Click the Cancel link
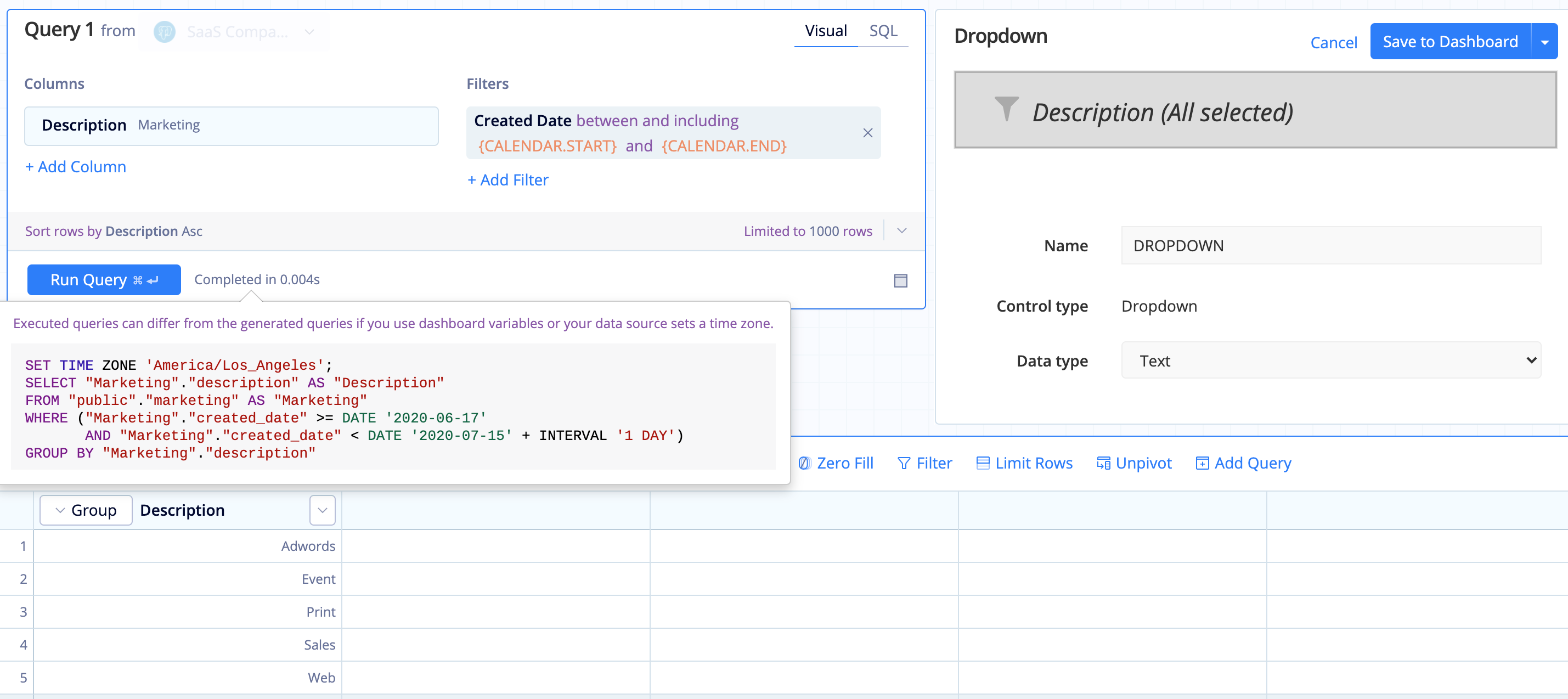The image size is (1568, 699). 1333,43
